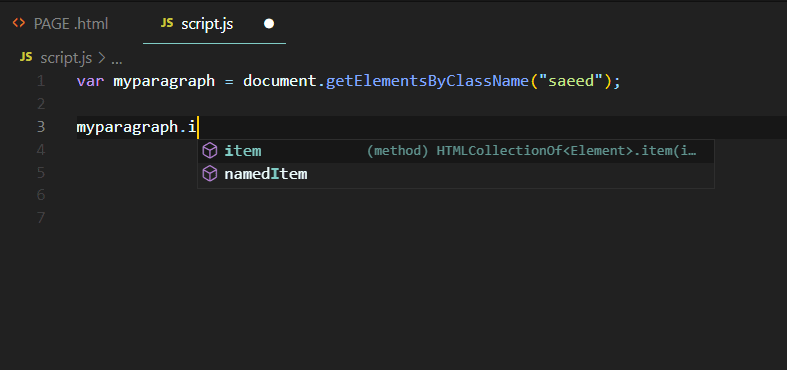Choose the namedItem suggestion
The image size is (787, 370).
coord(455,174)
